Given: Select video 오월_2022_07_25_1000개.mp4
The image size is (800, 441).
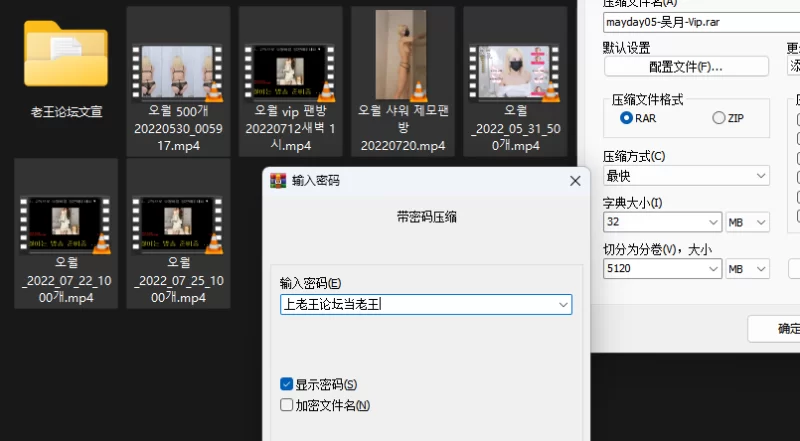Looking at the screenshot, I should [178, 233].
